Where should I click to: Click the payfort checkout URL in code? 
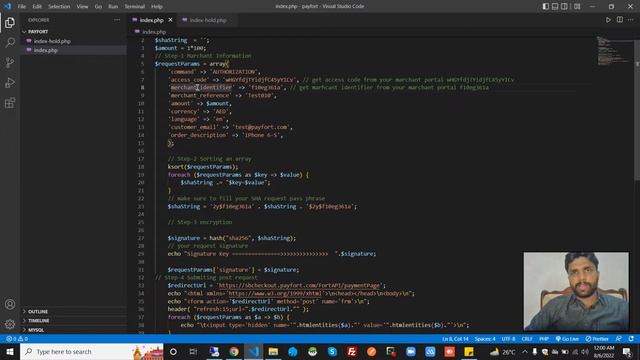pyautogui.click(x=300, y=285)
